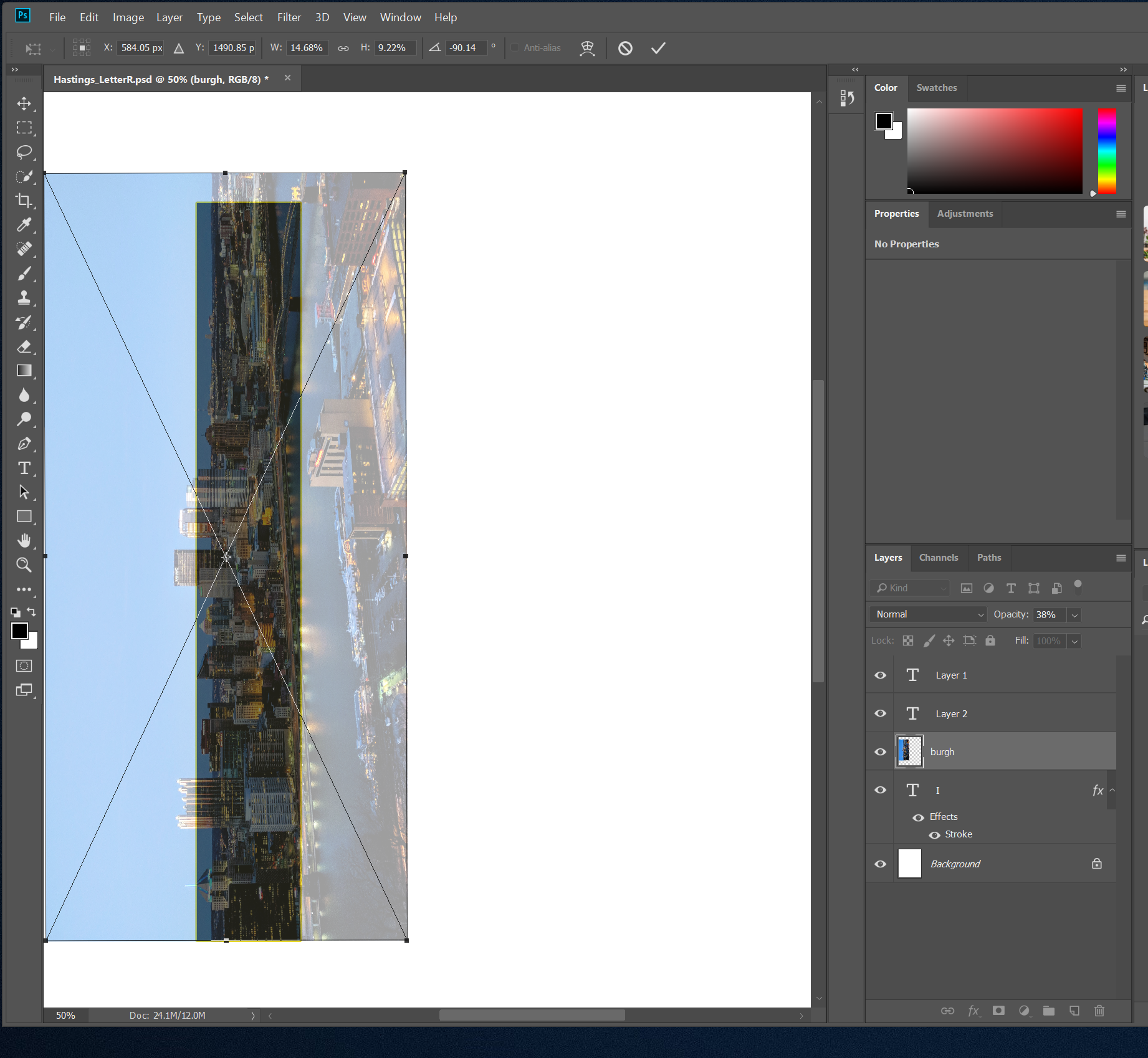Open the blend mode Normal dropdown

(x=927, y=614)
